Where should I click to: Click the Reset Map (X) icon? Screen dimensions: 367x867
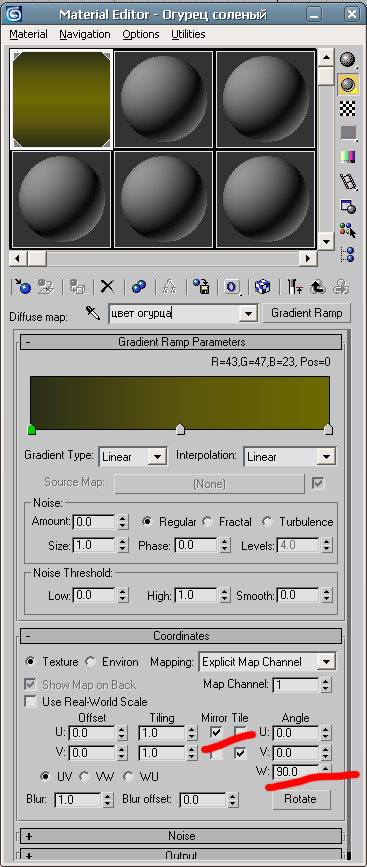(107, 286)
